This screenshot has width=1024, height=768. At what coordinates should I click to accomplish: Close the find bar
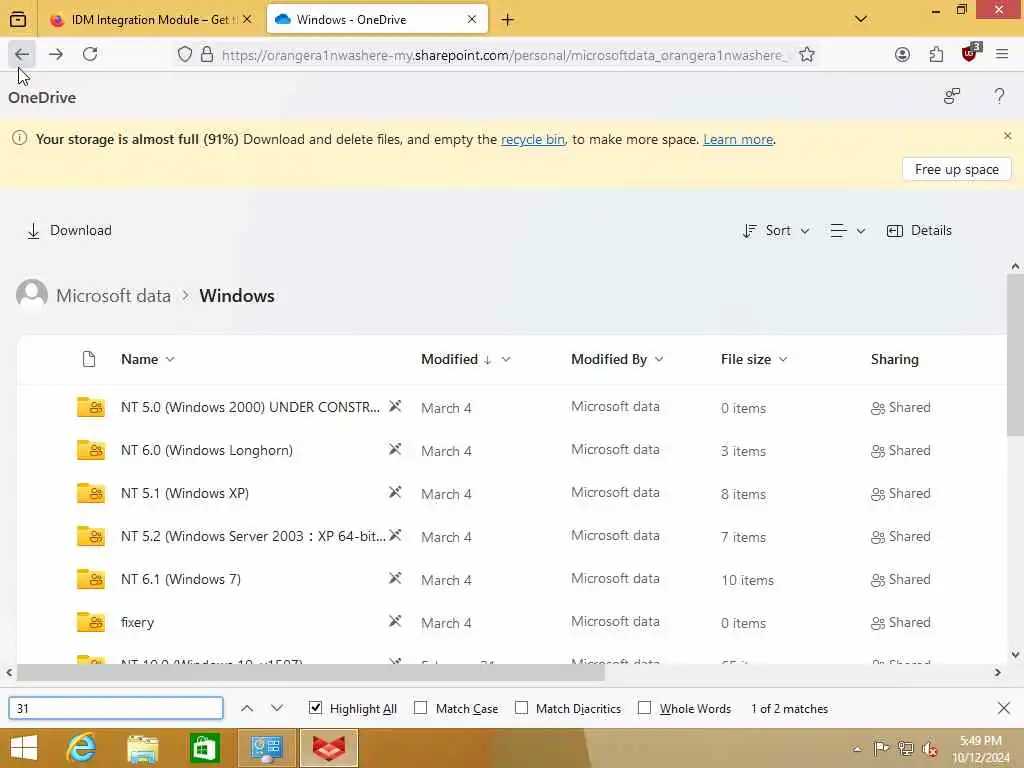[x=1004, y=708]
